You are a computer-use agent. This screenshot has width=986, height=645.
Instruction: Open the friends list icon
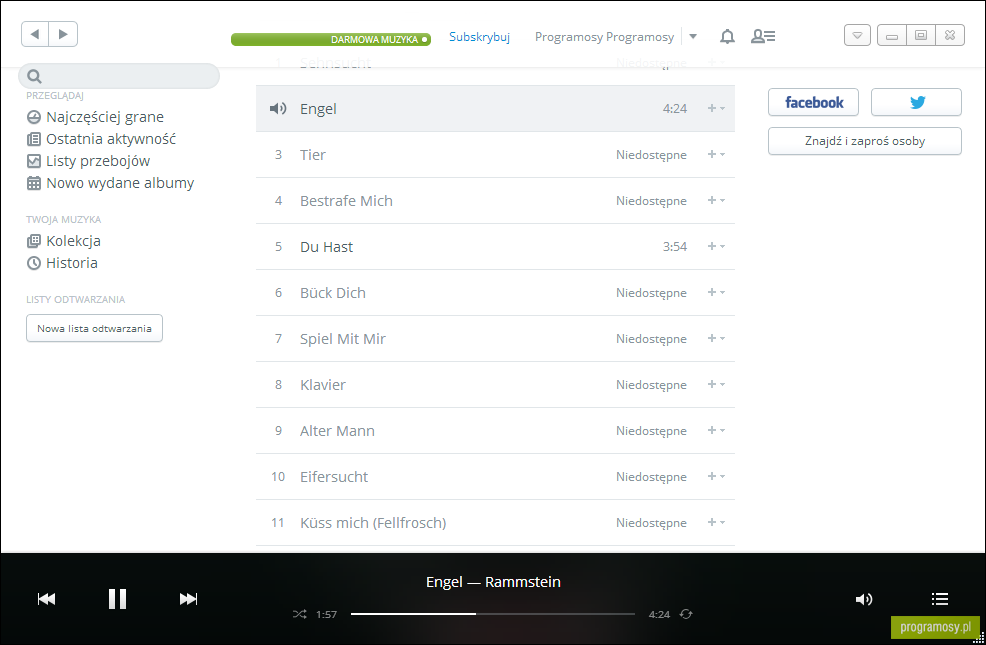tap(763, 36)
